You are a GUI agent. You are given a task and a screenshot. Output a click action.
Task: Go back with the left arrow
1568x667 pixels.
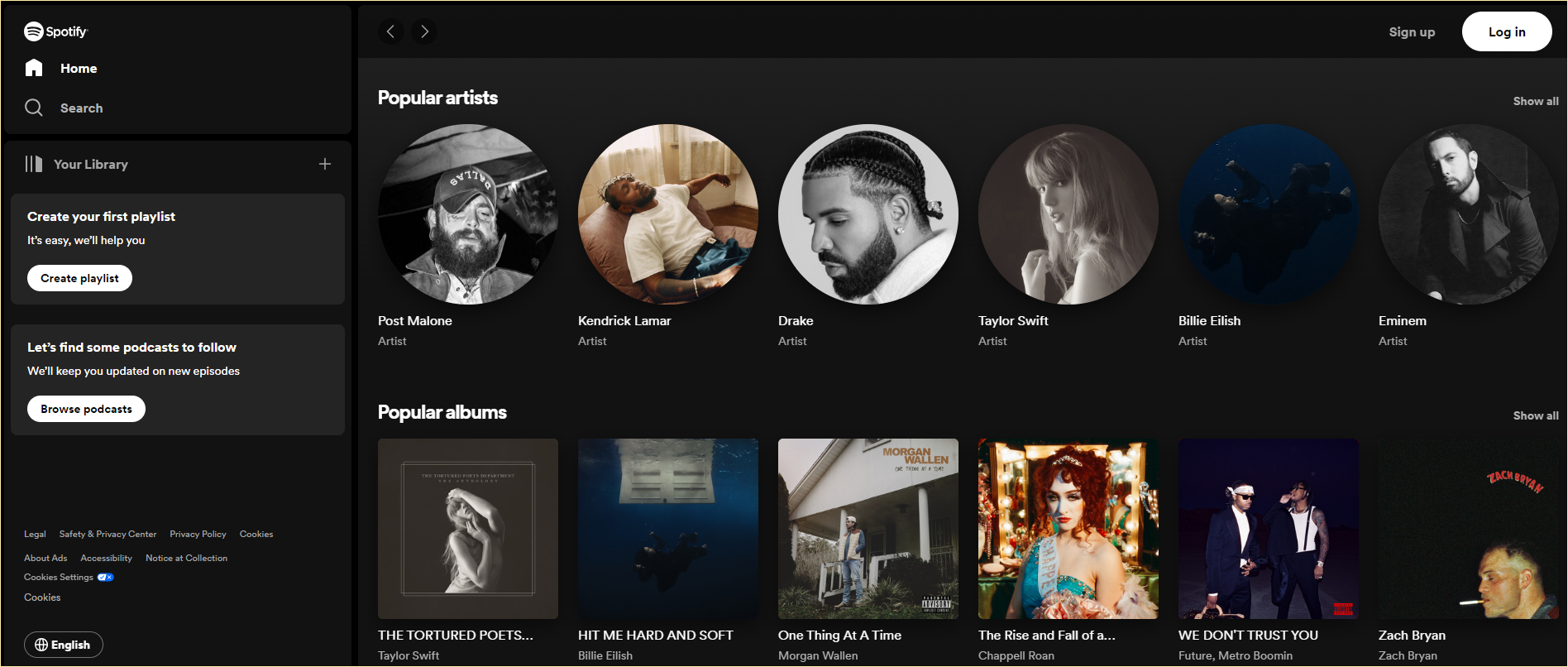click(x=391, y=31)
